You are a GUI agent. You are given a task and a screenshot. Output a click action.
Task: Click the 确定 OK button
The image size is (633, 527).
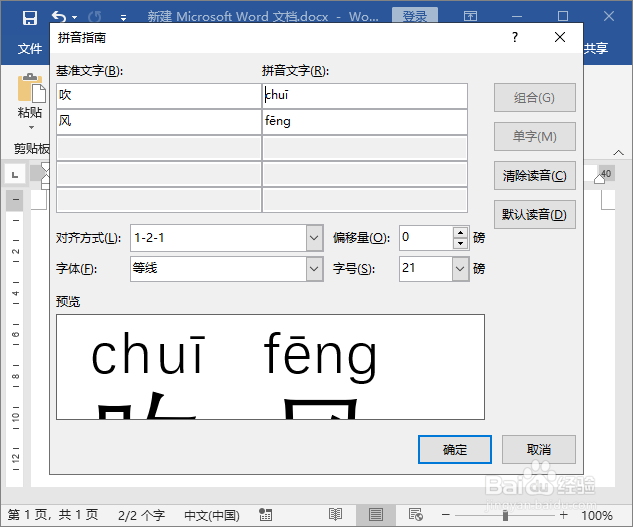coord(455,449)
